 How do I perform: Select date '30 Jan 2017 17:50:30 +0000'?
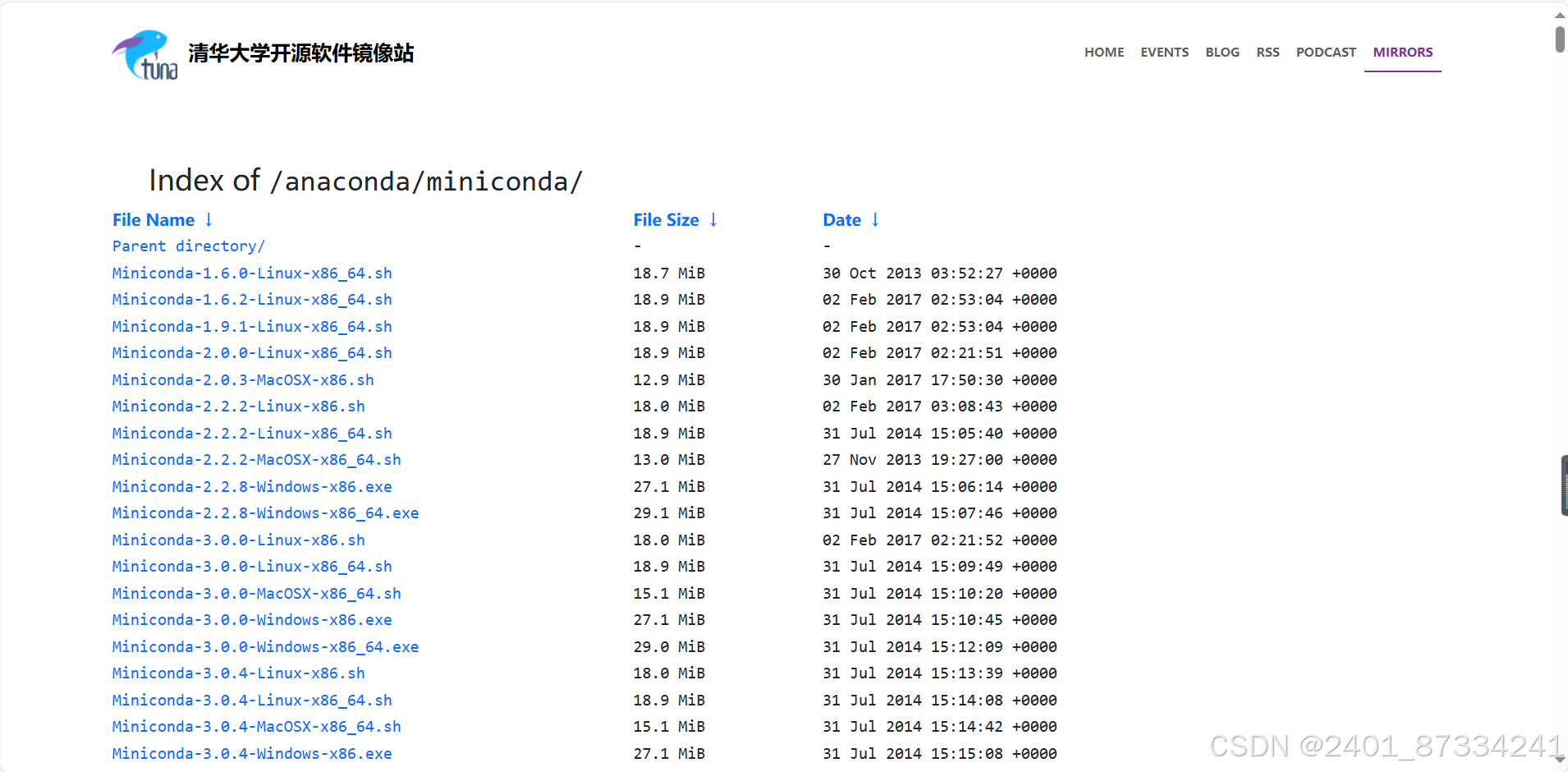click(x=940, y=379)
